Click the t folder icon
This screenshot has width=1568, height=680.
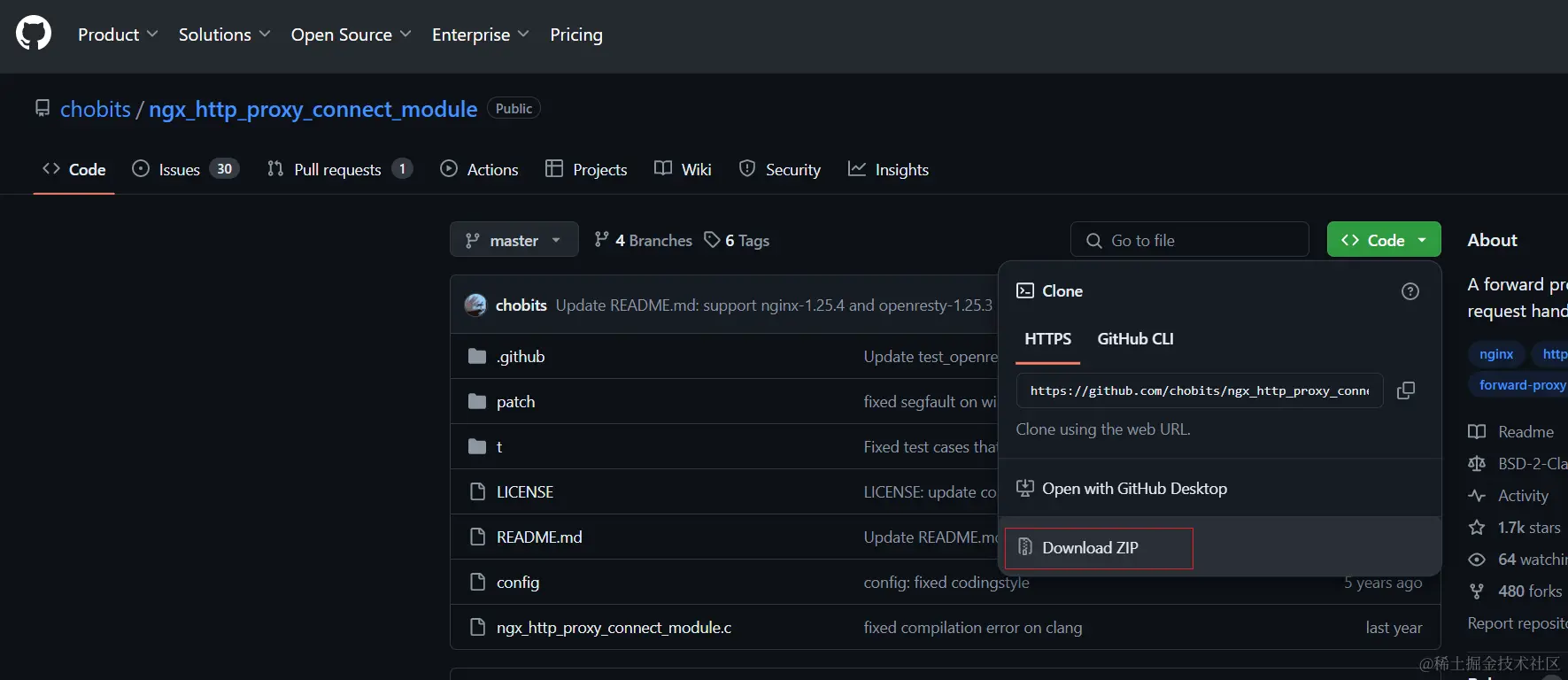pyautogui.click(x=477, y=446)
